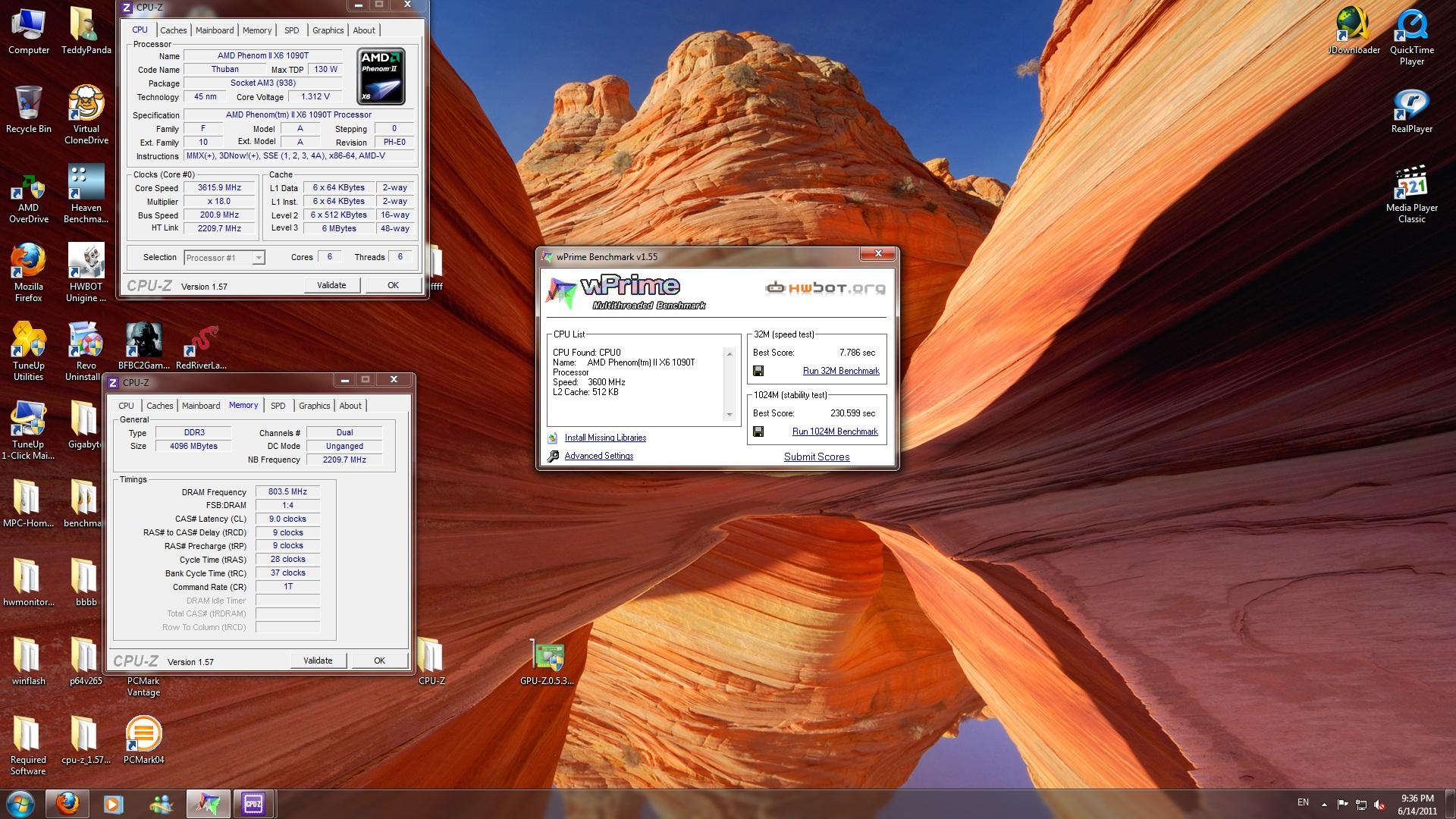Screen dimensions: 1456x819
Task: Open Mainboard tab in top CPU-Z window
Action: pyautogui.click(x=215, y=30)
